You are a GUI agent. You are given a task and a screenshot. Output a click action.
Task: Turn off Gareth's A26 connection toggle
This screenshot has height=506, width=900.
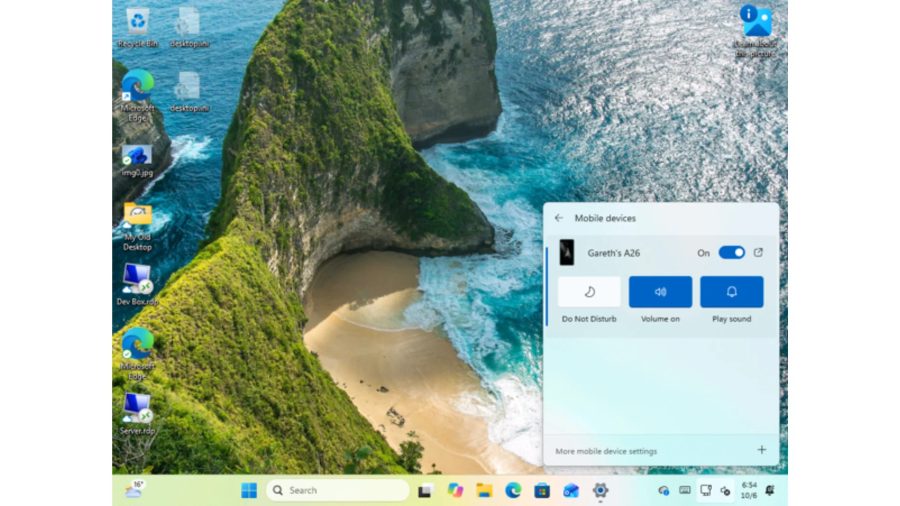click(731, 252)
